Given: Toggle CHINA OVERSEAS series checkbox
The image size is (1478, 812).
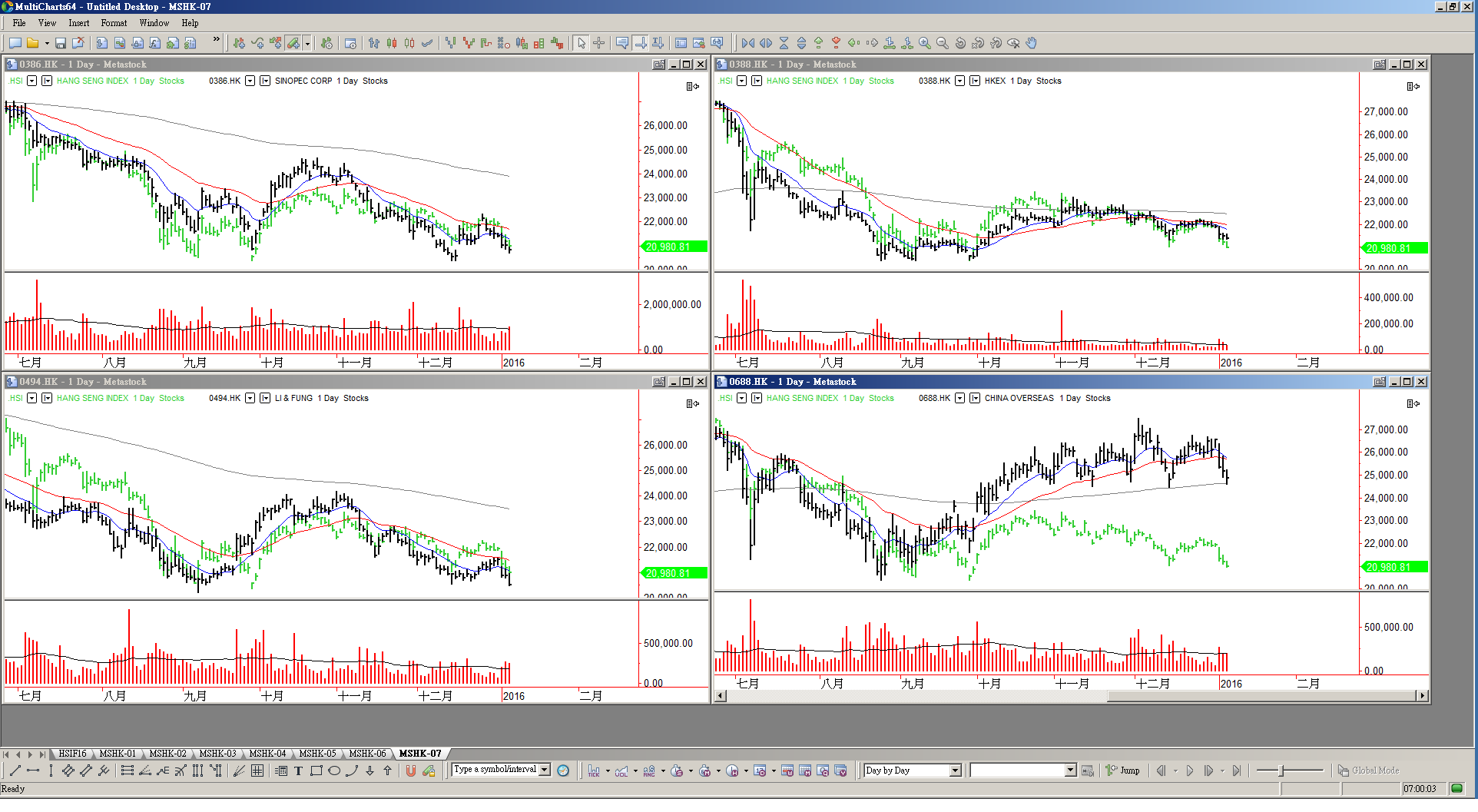Looking at the screenshot, I should (975, 398).
